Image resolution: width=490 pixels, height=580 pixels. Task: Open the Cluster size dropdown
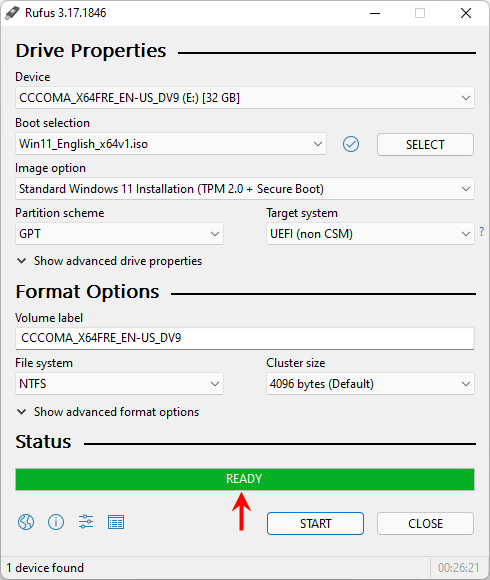click(370, 384)
